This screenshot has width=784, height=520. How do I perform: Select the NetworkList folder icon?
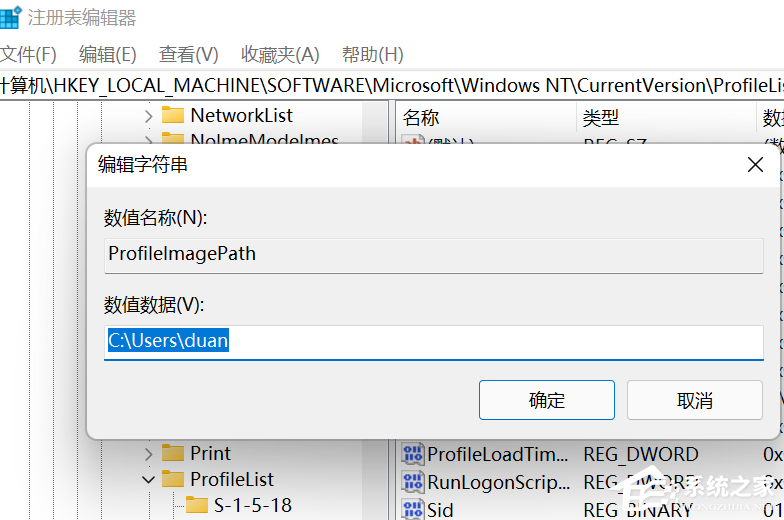coord(173,116)
